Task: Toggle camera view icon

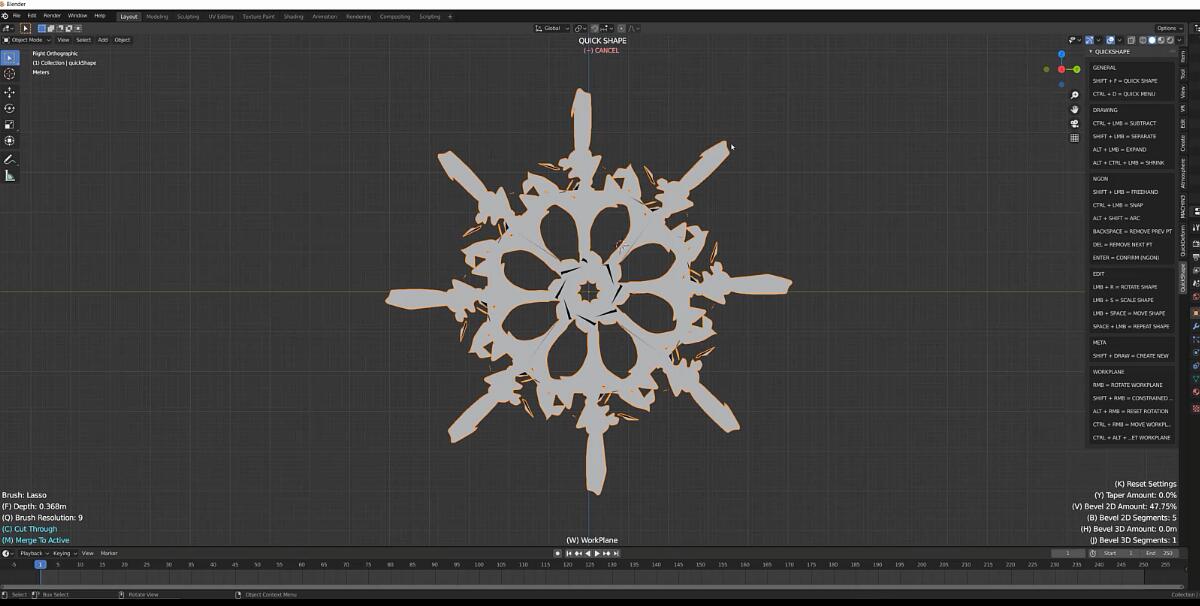Action: pos(1075,123)
